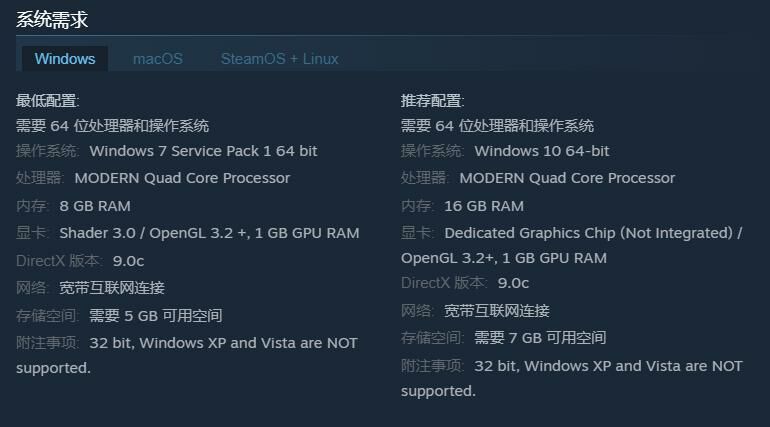Click the minimum MODERN Quad Core Processor text
Image resolution: width=770 pixels, height=427 pixels.
[x=182, y=178]
